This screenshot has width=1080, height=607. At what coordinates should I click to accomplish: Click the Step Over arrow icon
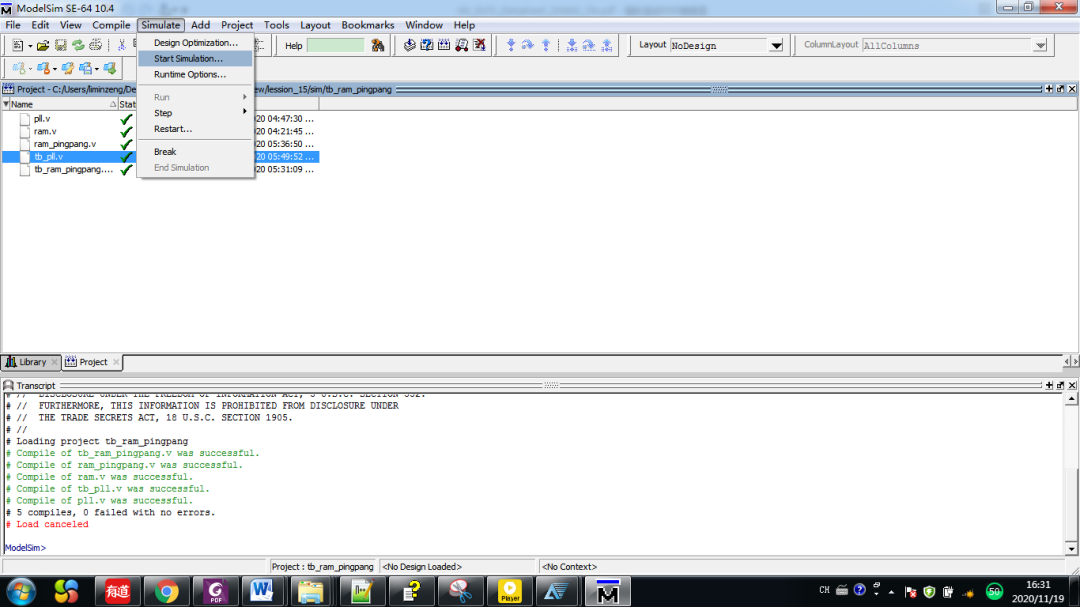click(528, 46)
